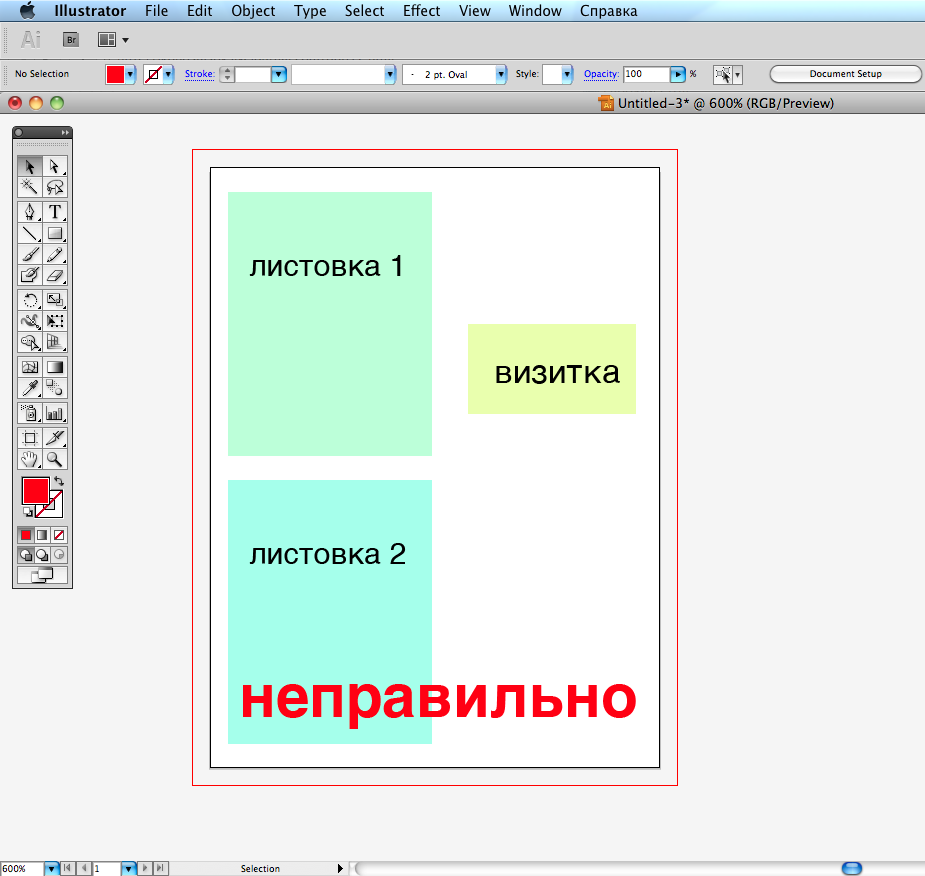Open the stroke color dropdown in control bar

coord(169,74)
